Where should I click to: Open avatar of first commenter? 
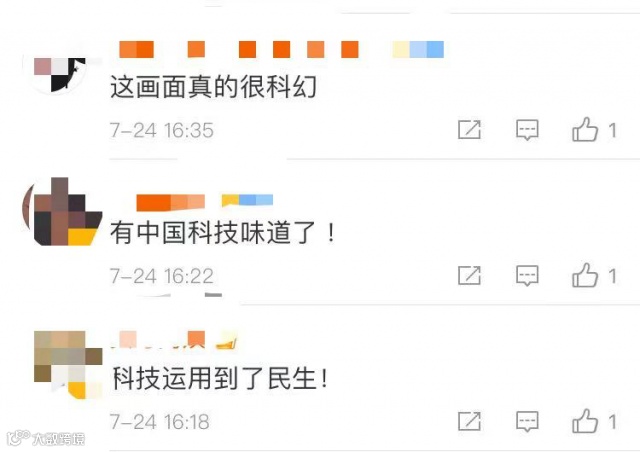coord(61,74)
